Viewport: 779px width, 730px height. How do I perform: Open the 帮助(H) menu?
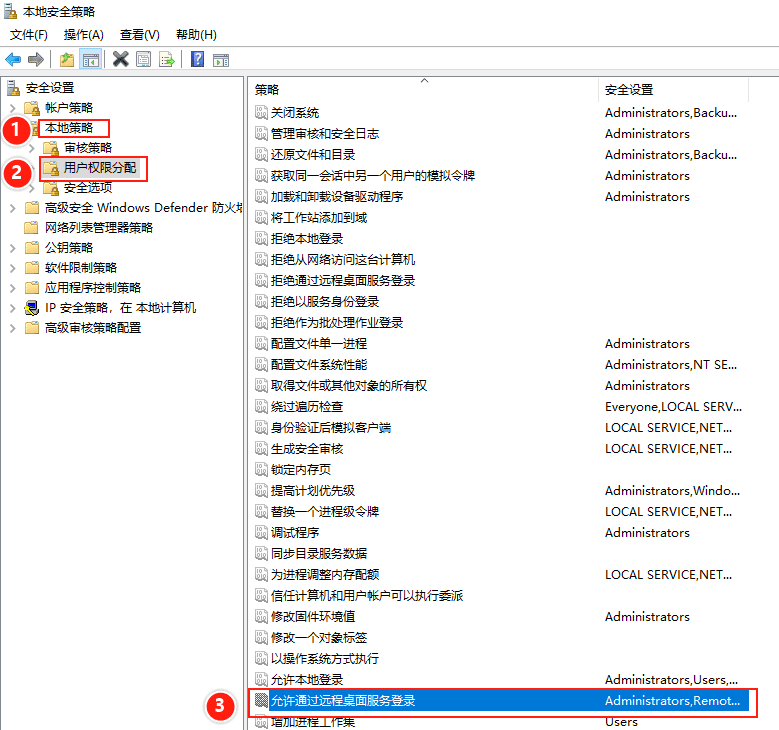click(x=196, y=35)
